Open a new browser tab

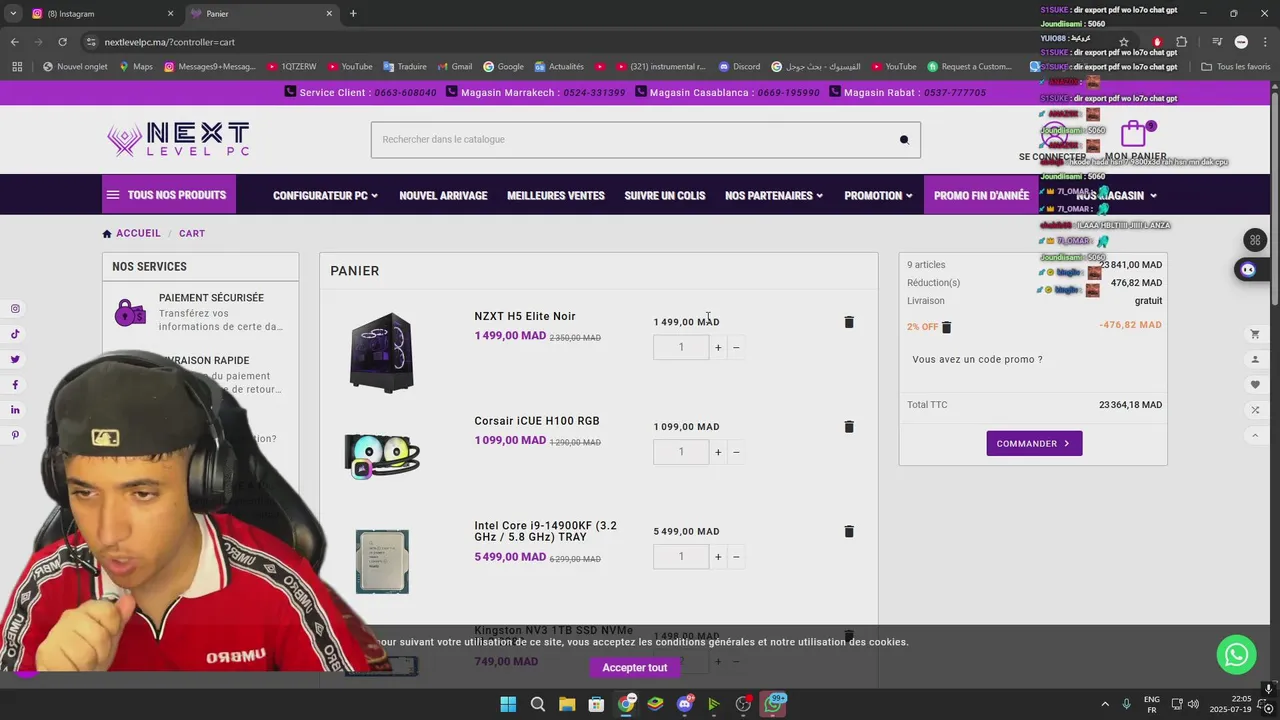[353, 14]
